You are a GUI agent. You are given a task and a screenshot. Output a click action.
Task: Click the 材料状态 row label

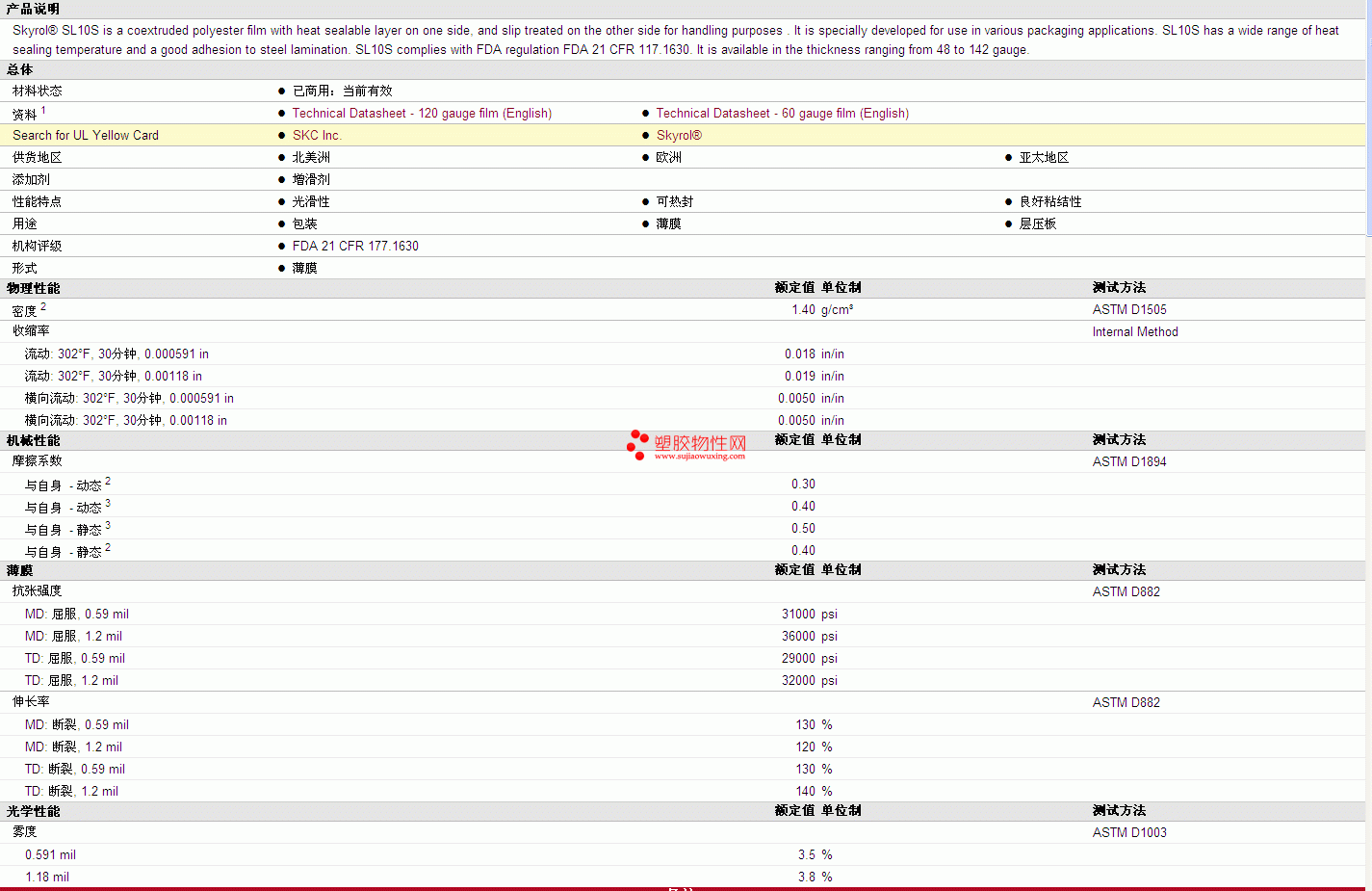coord(37,91)
